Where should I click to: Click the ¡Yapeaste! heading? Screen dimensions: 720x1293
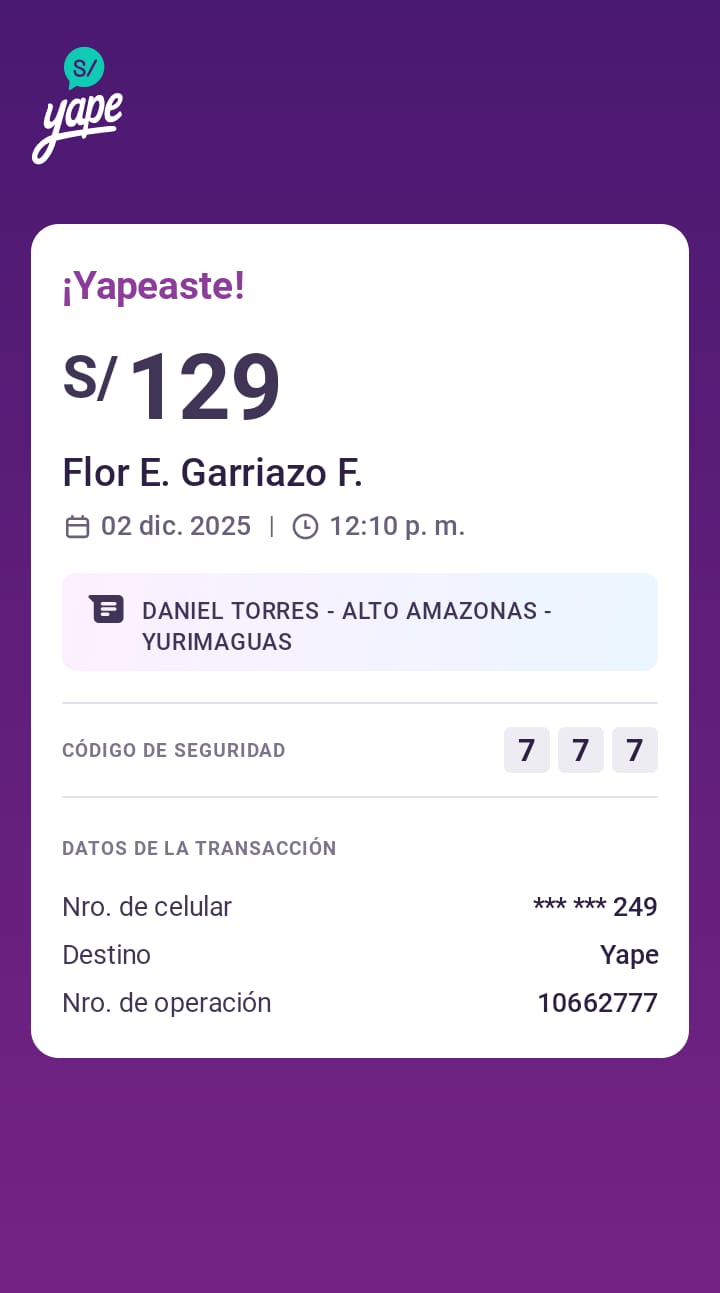[153, 287]
